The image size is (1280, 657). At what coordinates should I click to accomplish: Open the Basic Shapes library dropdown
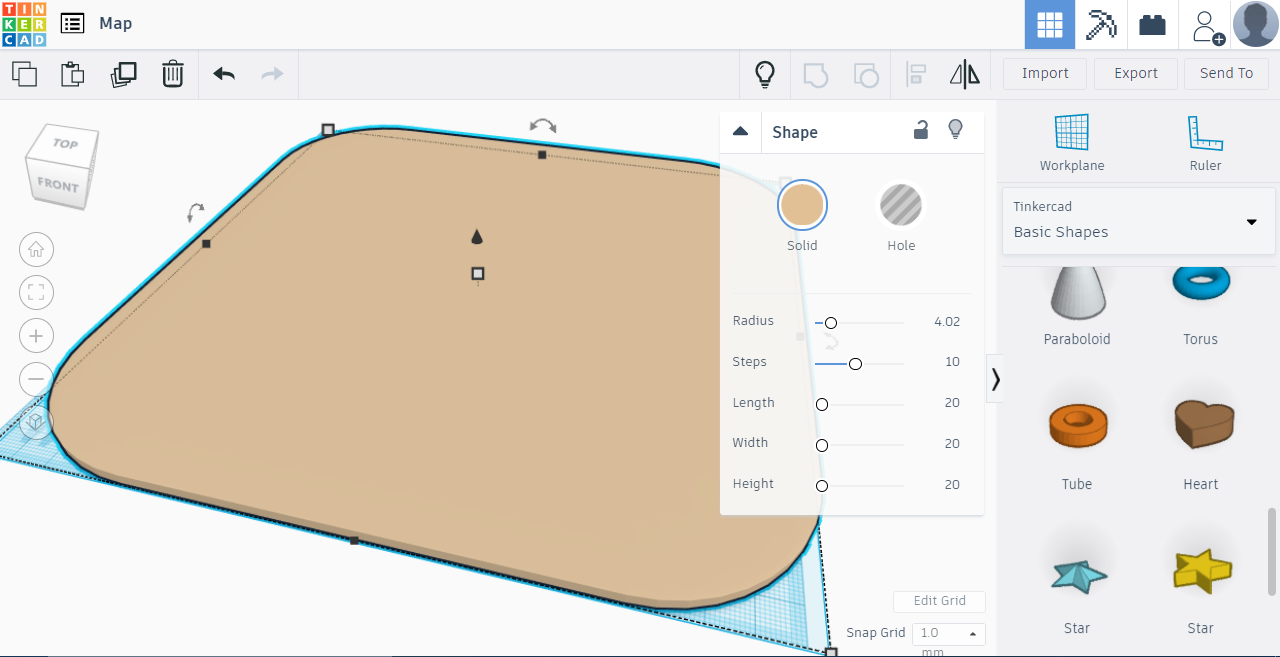point(1139,220)
